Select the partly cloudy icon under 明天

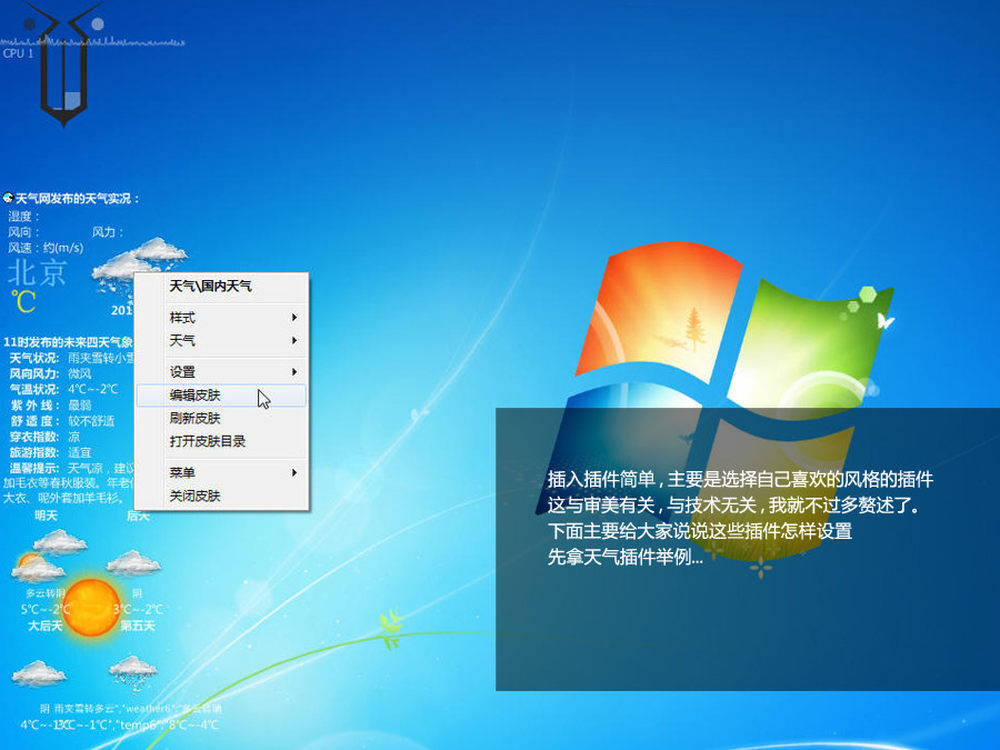37,569
